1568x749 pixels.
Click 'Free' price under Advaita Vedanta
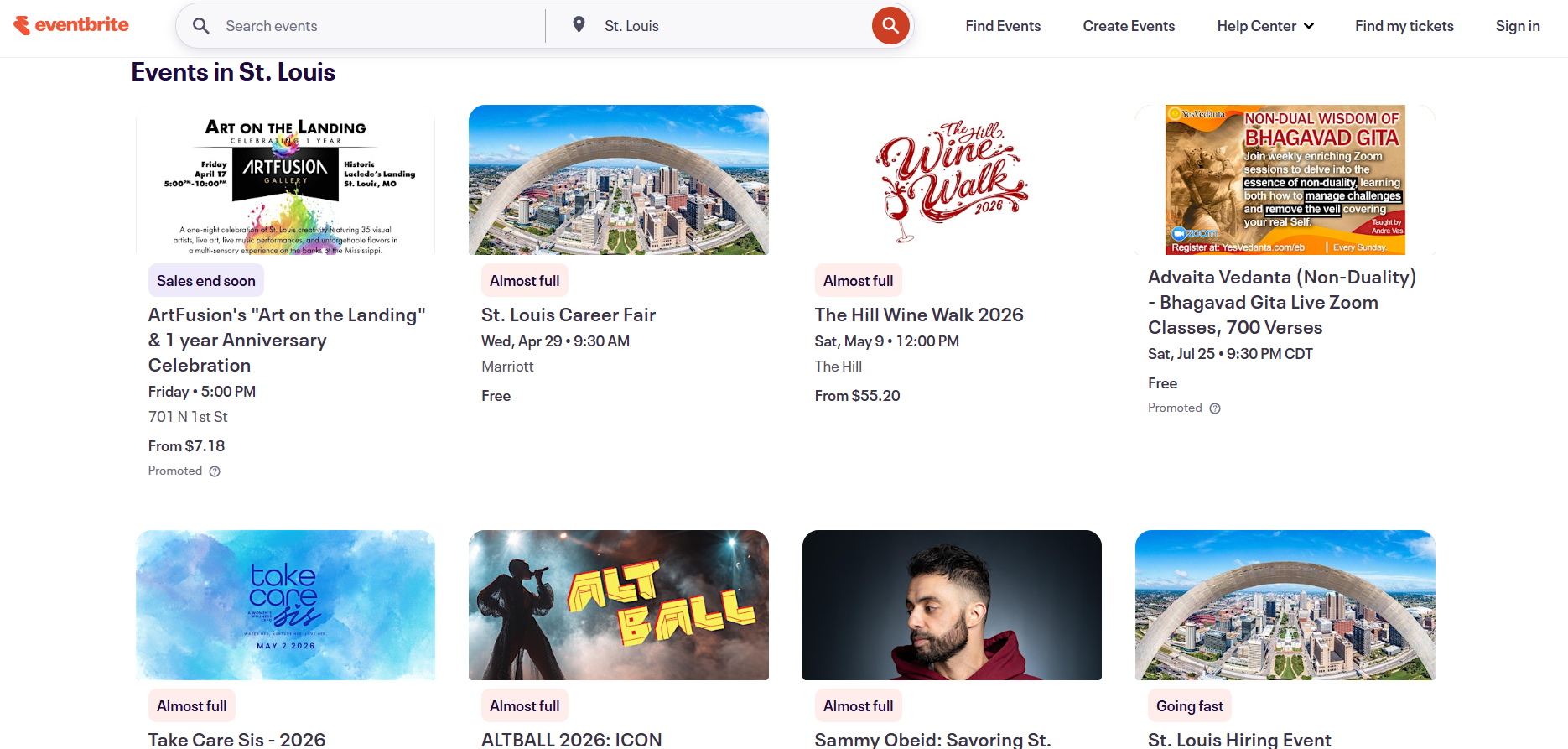pyautogui.click(x=1163, y=383)
